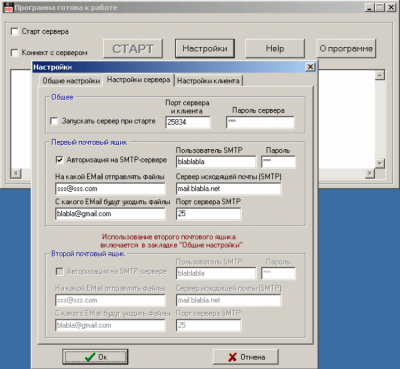This screenshot has width=400, height=369.
Task: Click first mailbox sss@sss.com recipient field
Action: click(110, 189)
